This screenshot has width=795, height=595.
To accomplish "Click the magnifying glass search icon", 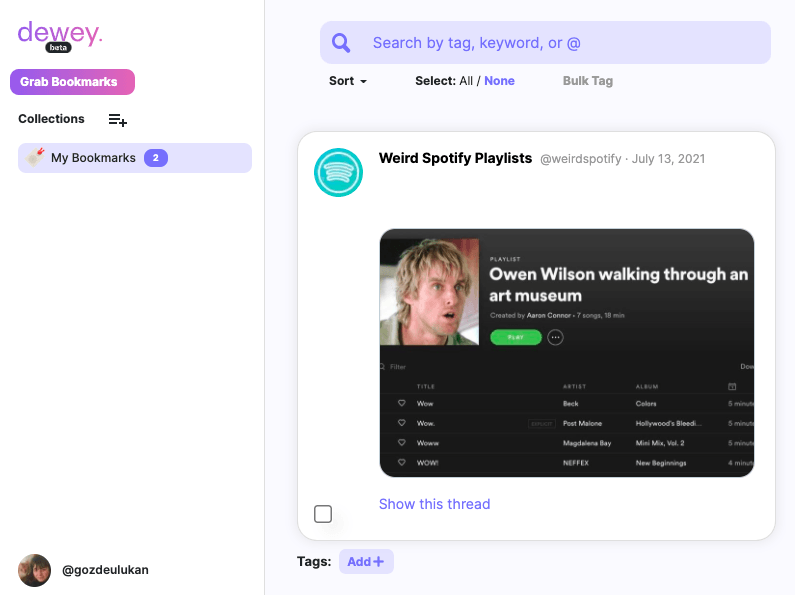I will pos(342,43).
